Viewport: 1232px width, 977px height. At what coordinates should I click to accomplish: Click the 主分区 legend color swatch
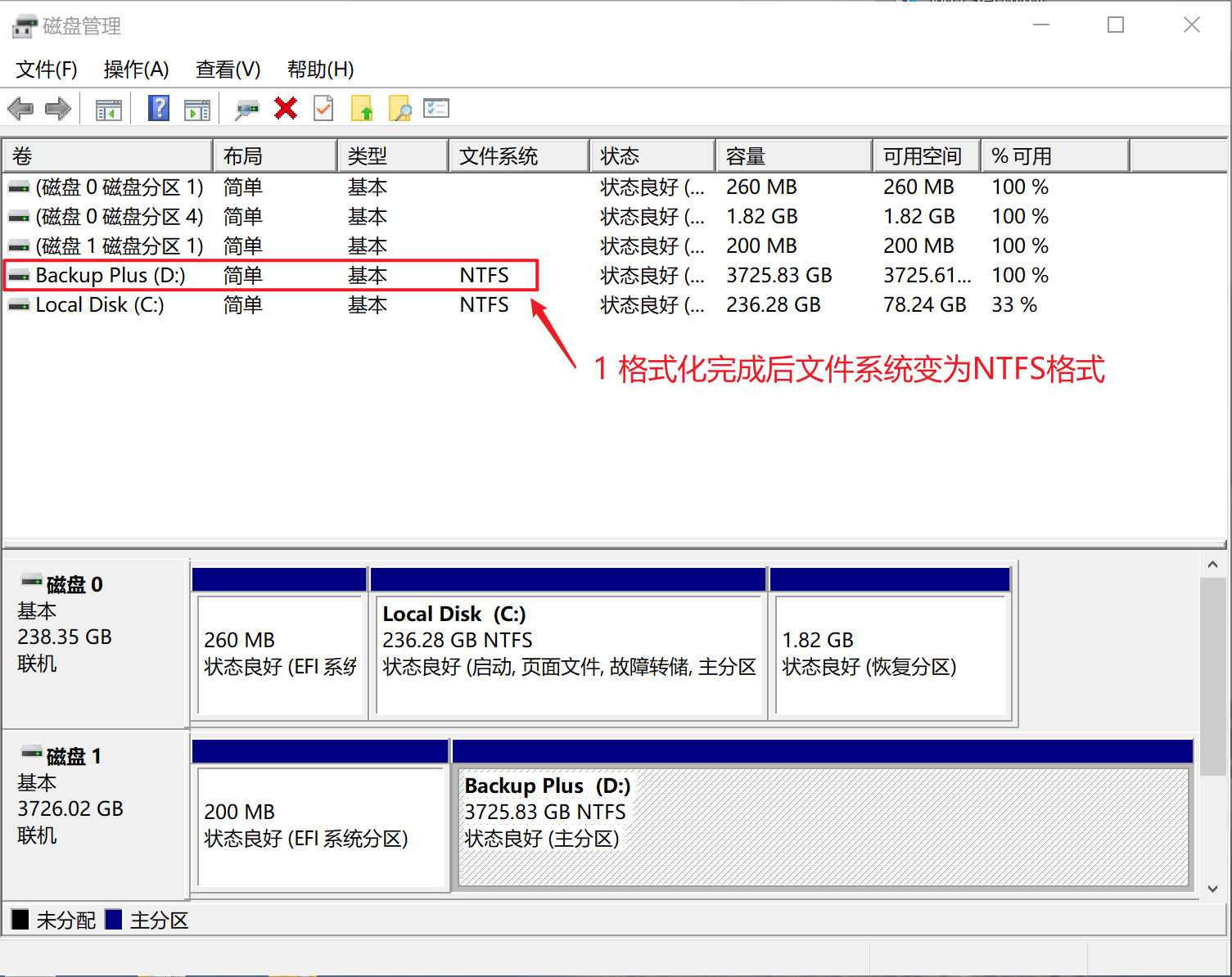point(114,920)
